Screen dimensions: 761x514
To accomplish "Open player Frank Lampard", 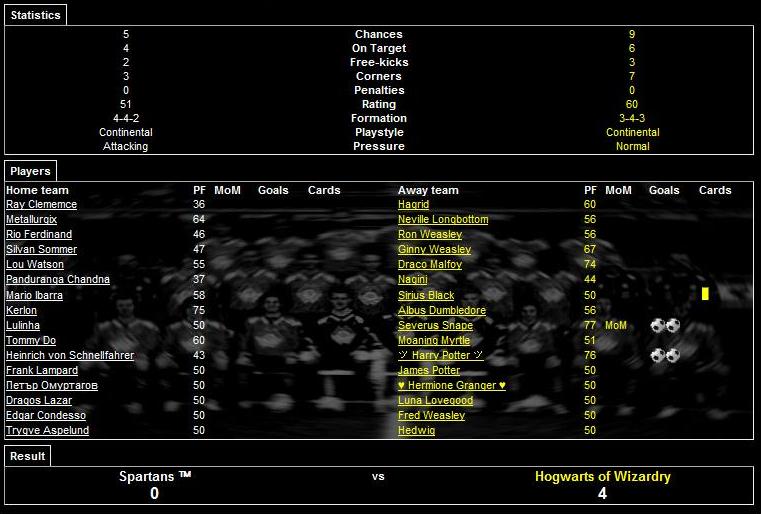I will click(x=42, y=370).
